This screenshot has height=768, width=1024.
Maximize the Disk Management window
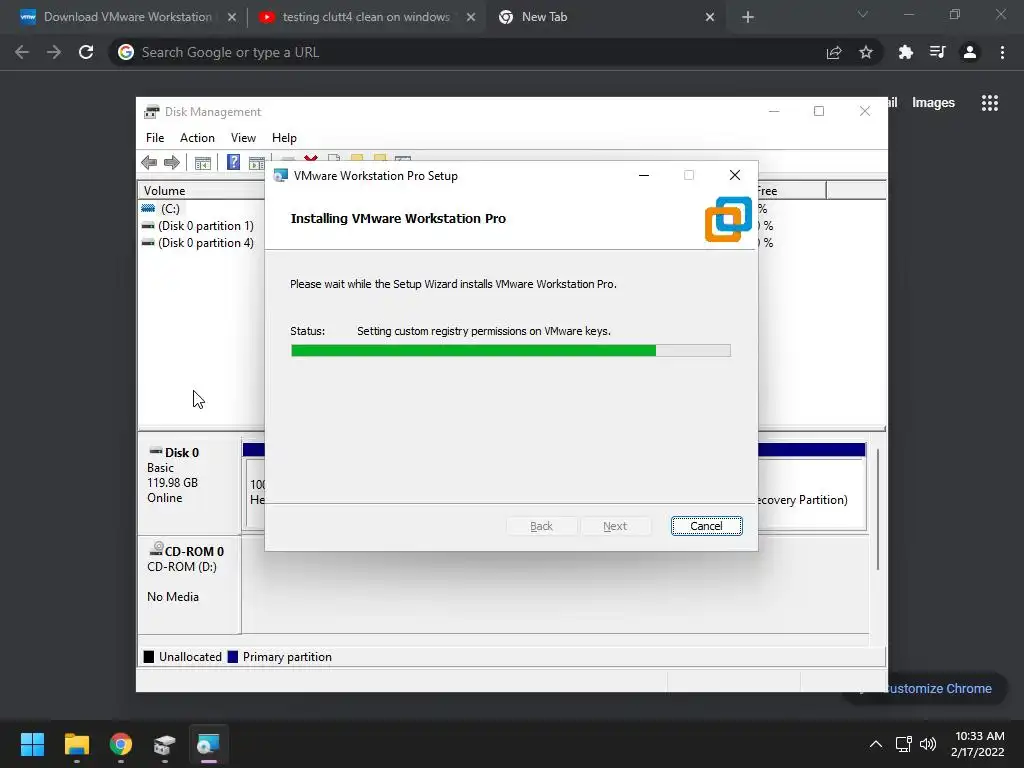[x=819, y=112]
